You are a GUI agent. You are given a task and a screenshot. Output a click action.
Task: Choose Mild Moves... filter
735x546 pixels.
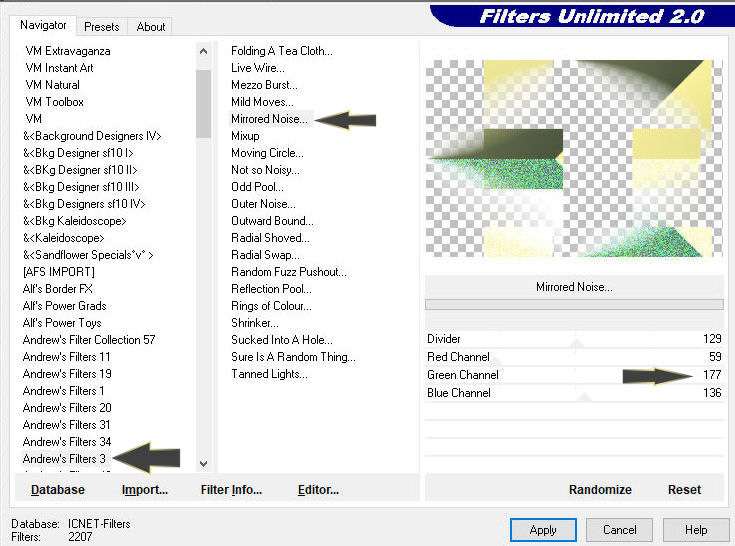pyautogui.click(x=262, y=102)
